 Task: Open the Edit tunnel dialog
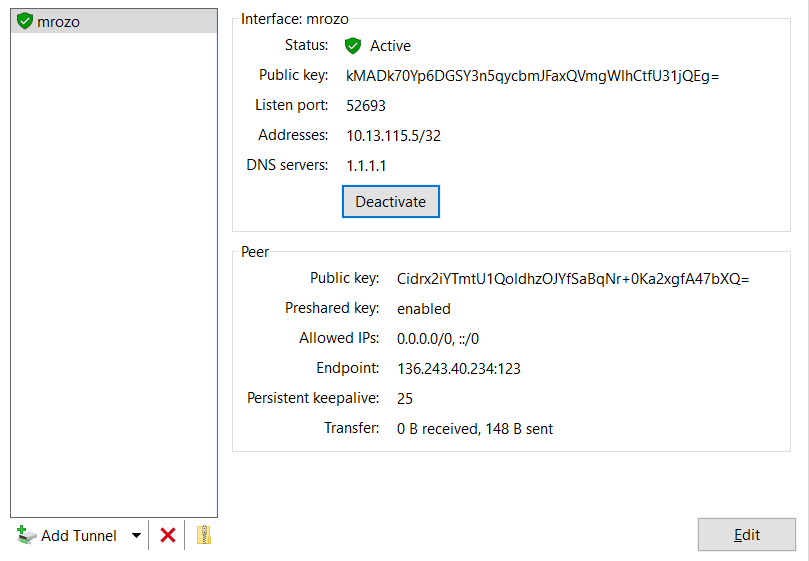point(746,535)
